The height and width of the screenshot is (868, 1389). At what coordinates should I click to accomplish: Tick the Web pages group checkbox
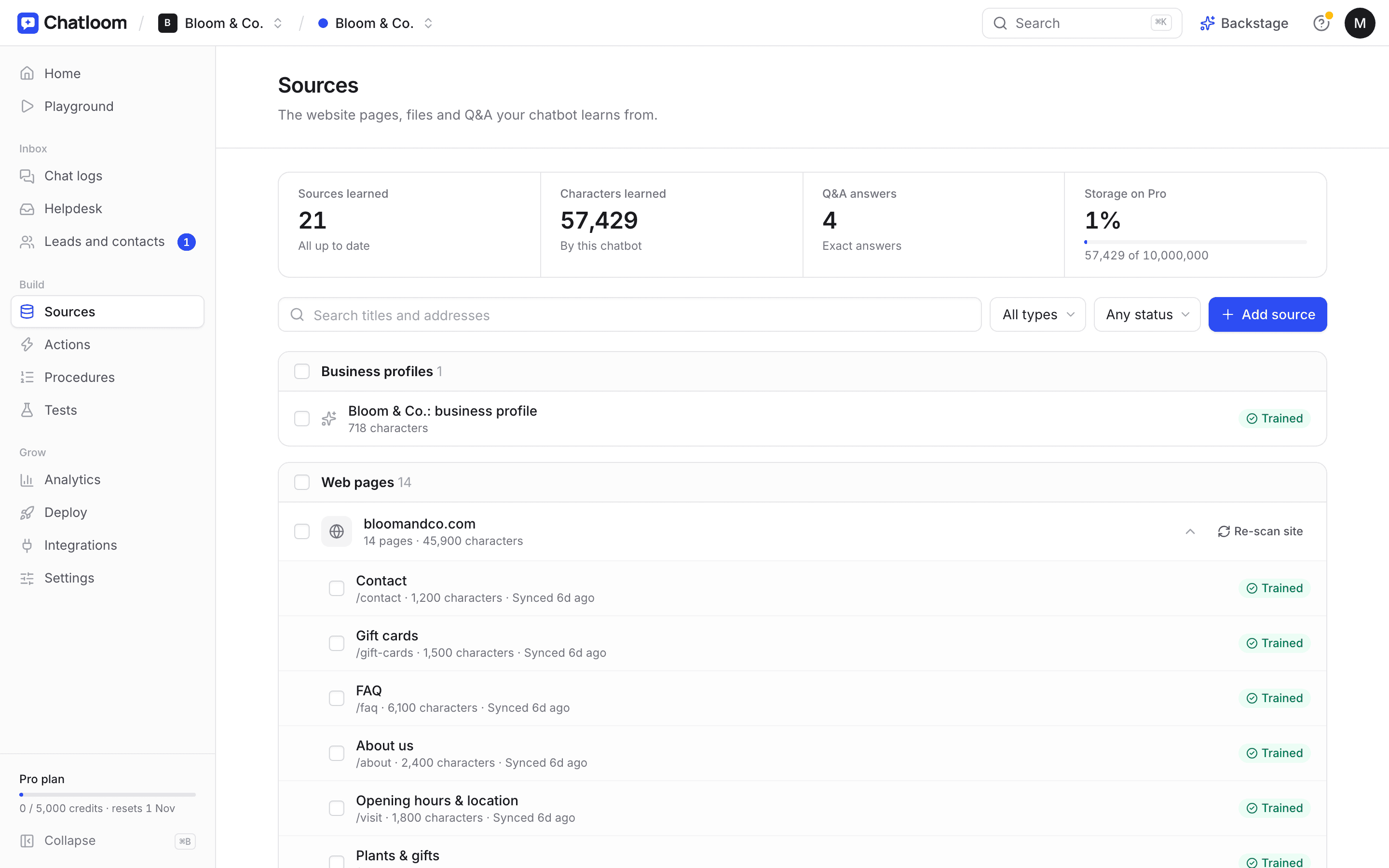[302, 482]
